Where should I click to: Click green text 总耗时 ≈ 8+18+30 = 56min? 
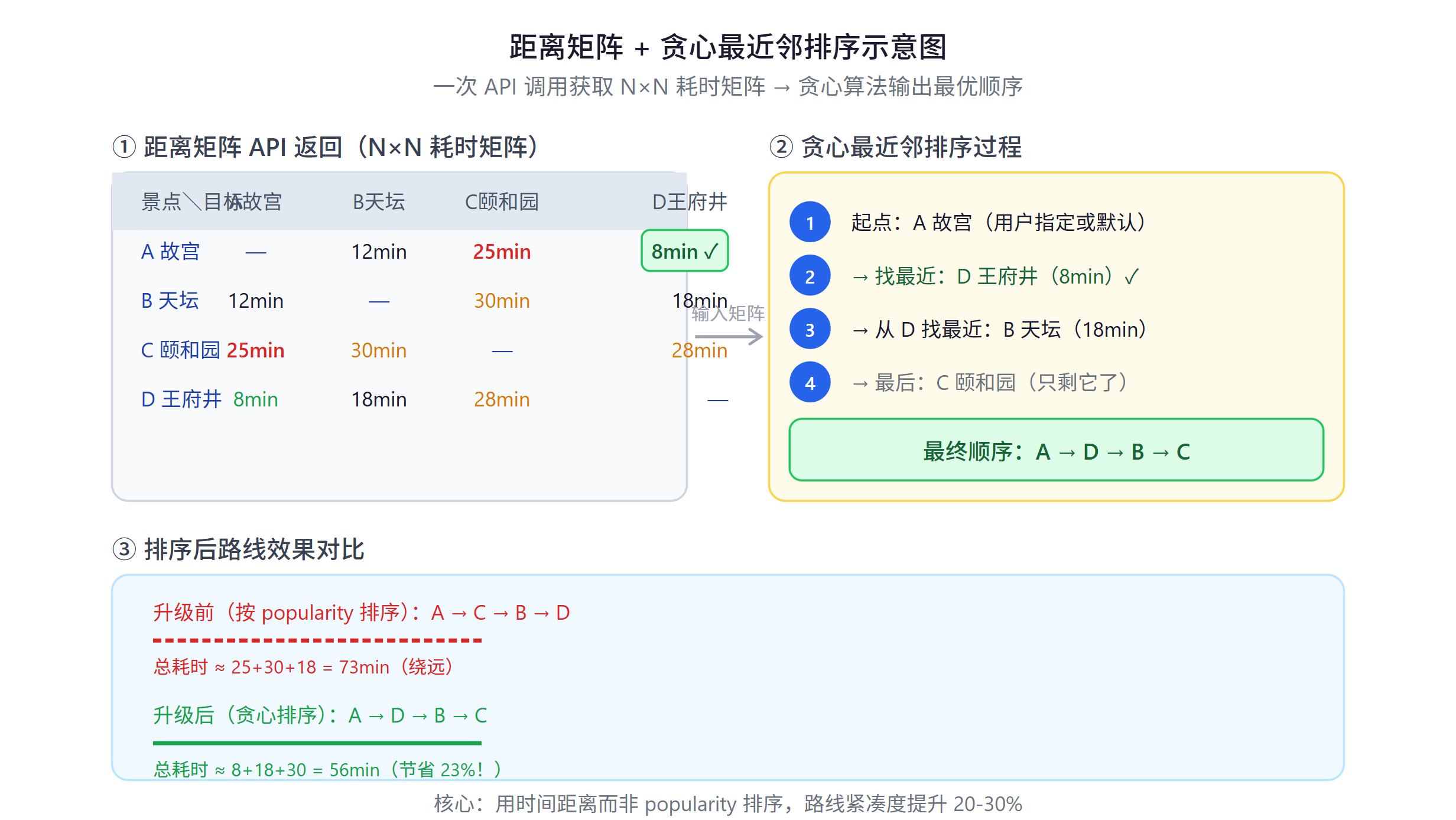coord(327,770)
